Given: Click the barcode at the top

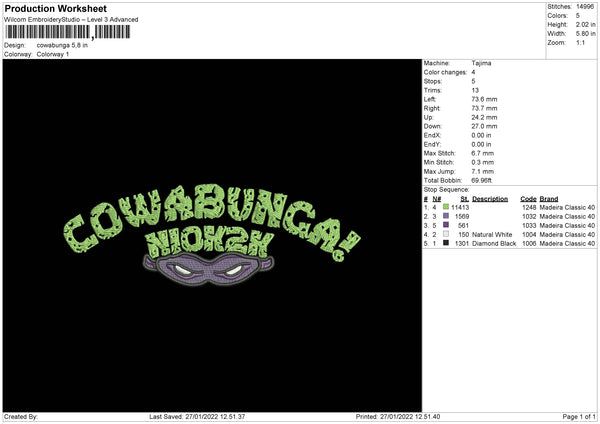Looking at the screenshot, I should coord(67,32).
